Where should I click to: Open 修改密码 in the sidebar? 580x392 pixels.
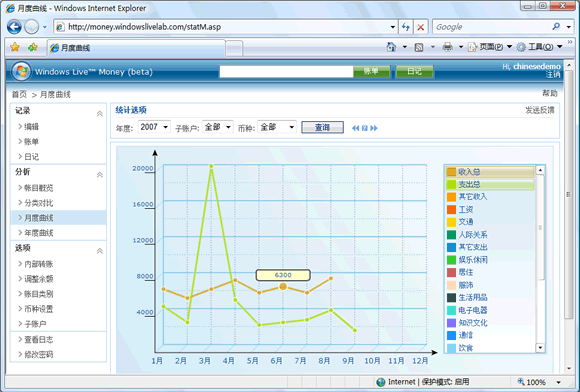tap(38, 354)
